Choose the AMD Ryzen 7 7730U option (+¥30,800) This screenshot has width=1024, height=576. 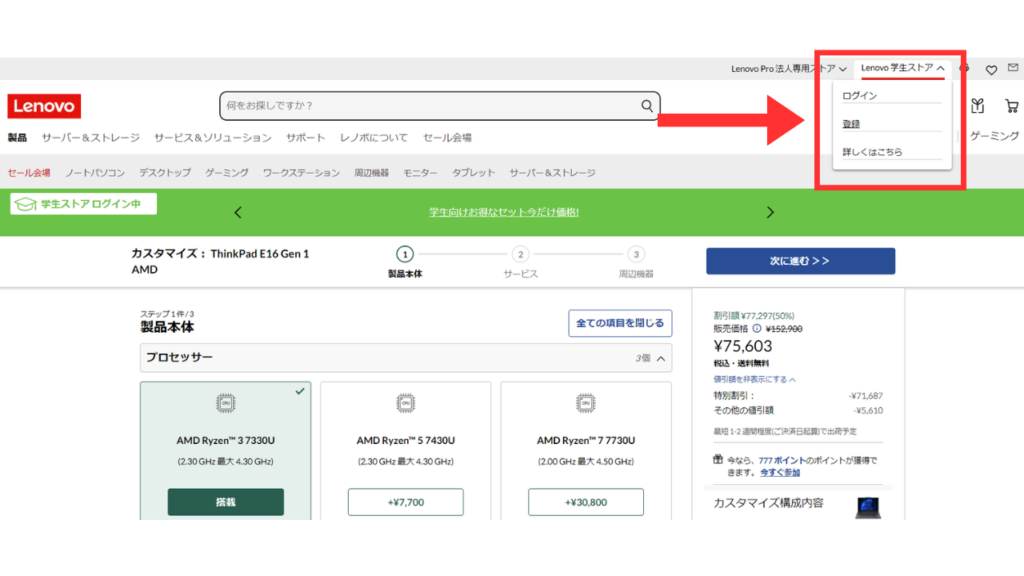(585, 502)
